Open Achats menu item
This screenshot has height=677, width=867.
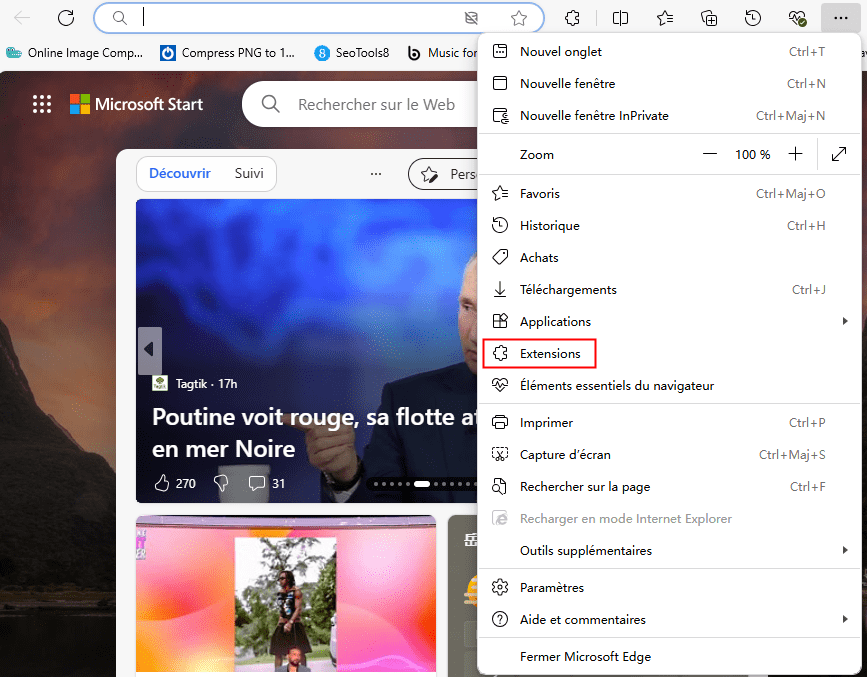669,258
